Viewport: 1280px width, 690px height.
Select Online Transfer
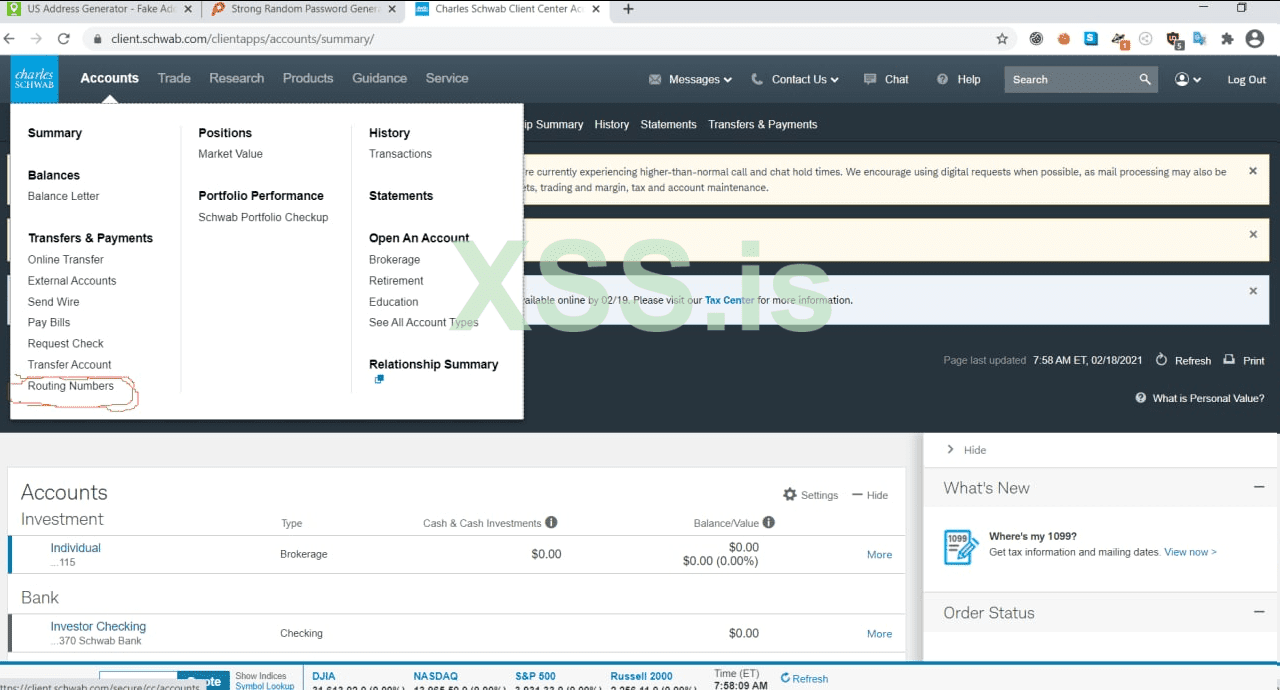click(x=66, y=259)
